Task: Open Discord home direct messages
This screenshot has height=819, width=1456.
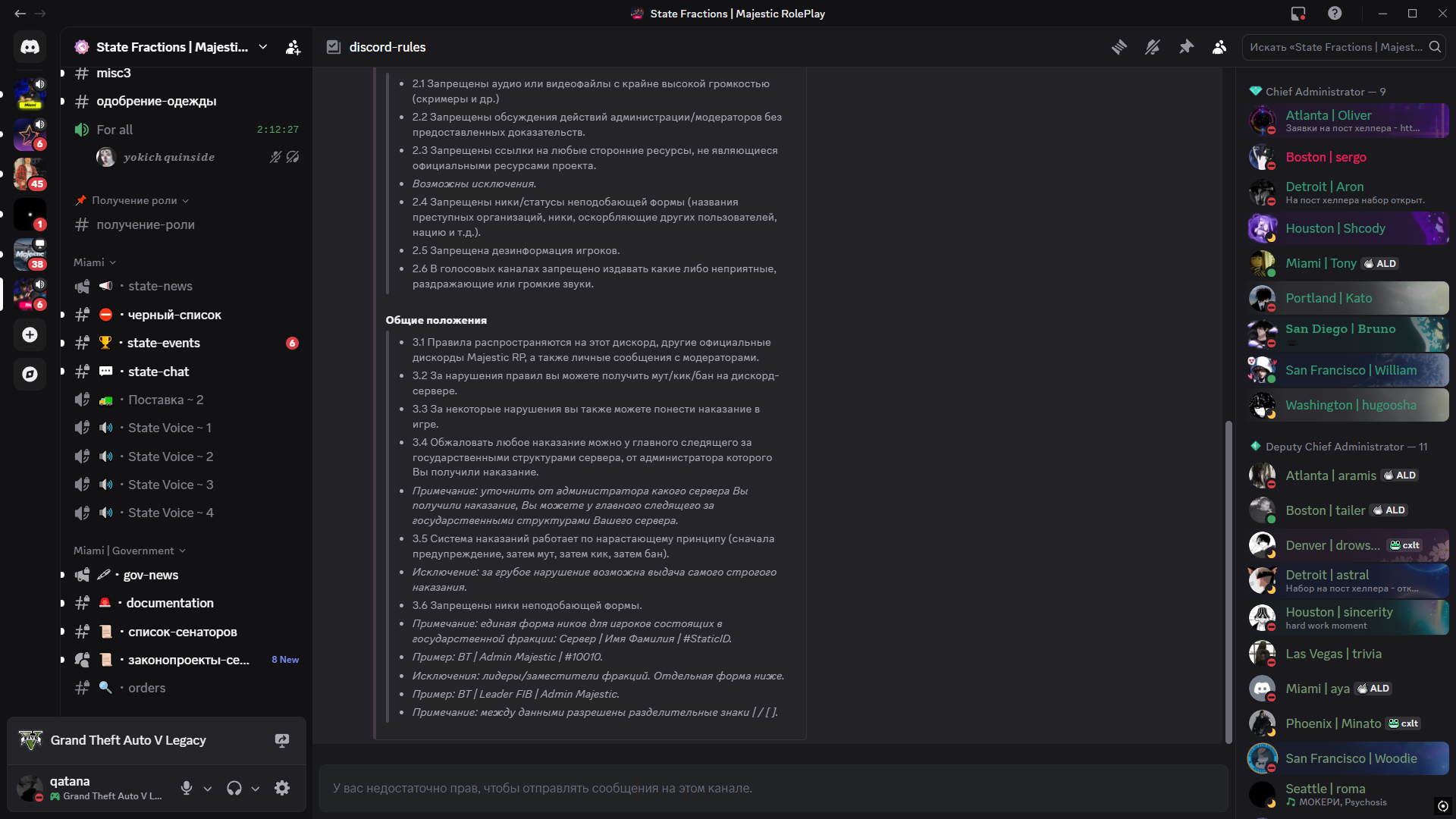Action: (30, 47)
